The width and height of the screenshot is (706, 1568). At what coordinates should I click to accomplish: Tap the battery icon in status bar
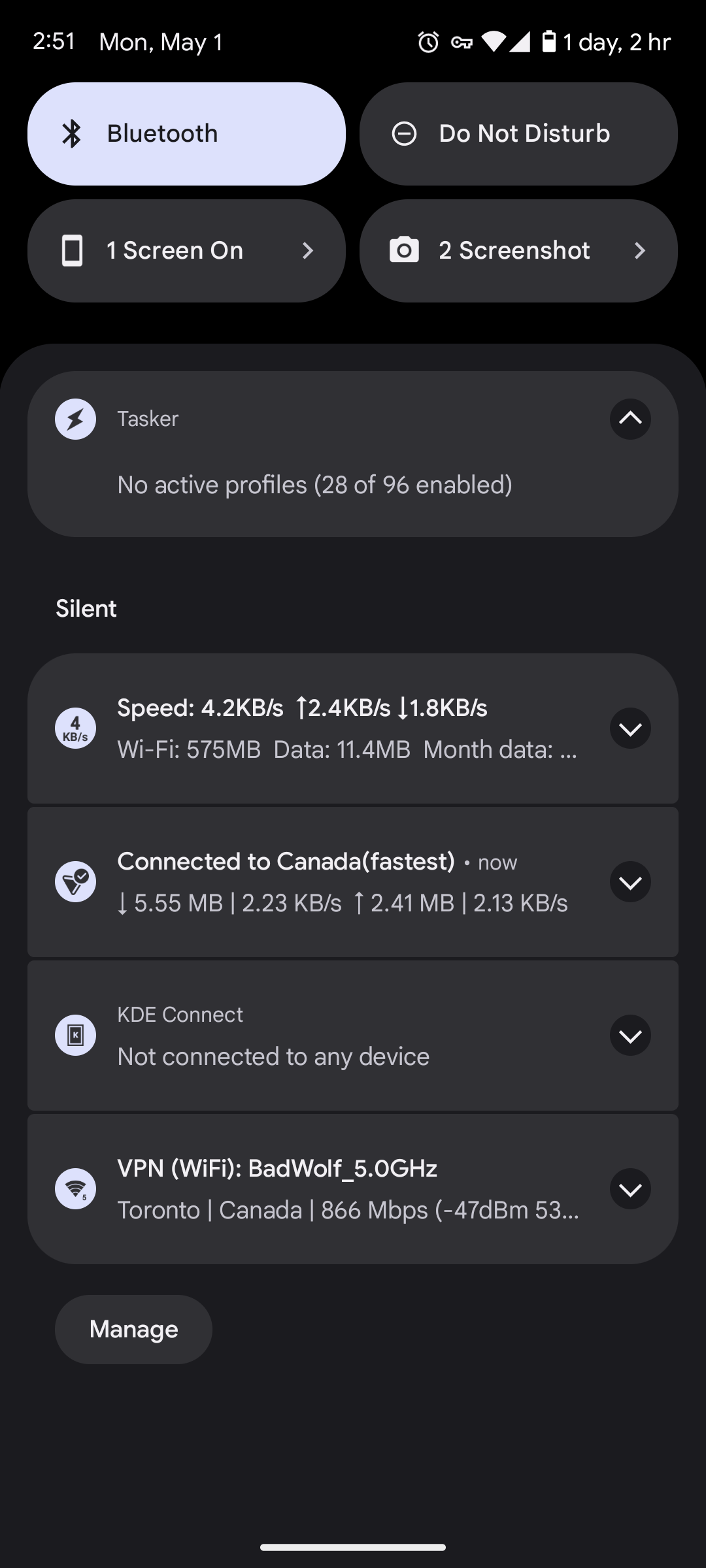pos(549,42)
